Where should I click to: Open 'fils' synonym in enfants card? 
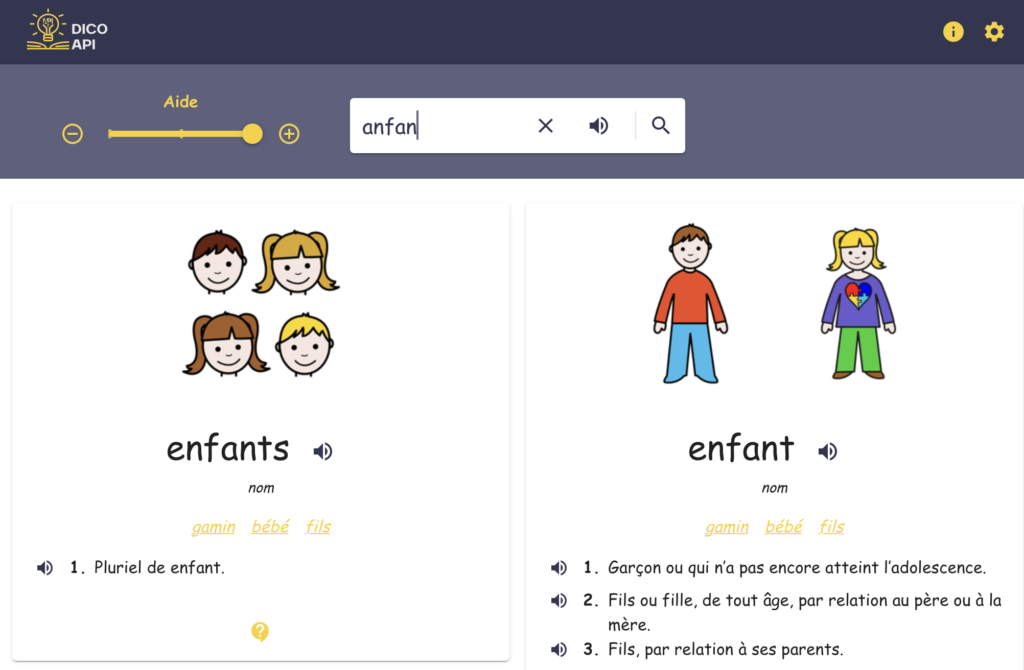click(x=317, y=526)
